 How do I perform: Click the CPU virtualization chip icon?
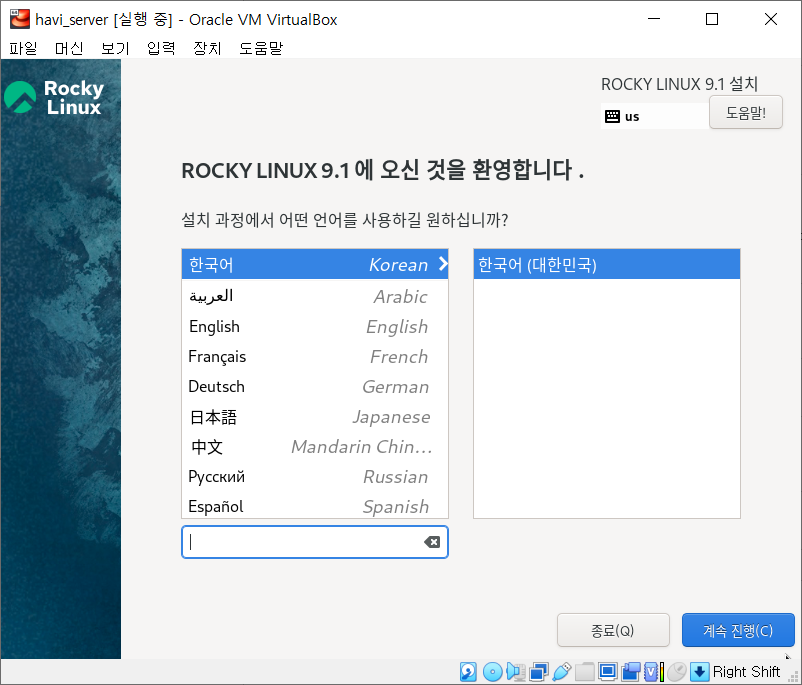[653, 671]
